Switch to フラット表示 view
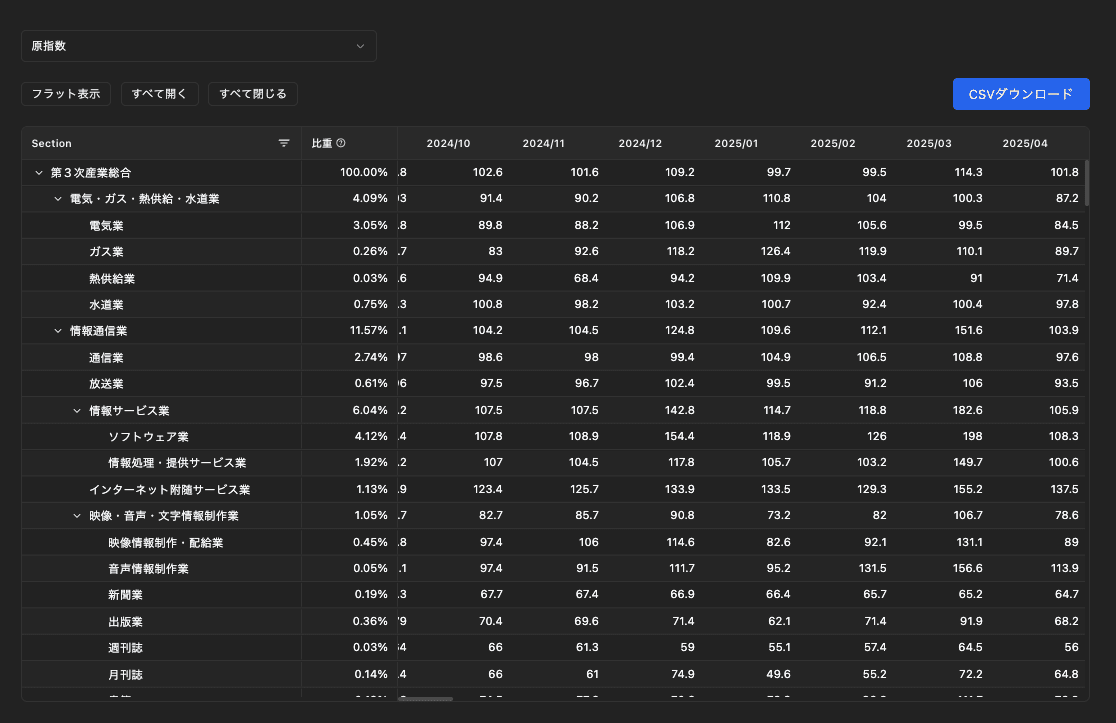1116x723 pixels. [66, 94]
